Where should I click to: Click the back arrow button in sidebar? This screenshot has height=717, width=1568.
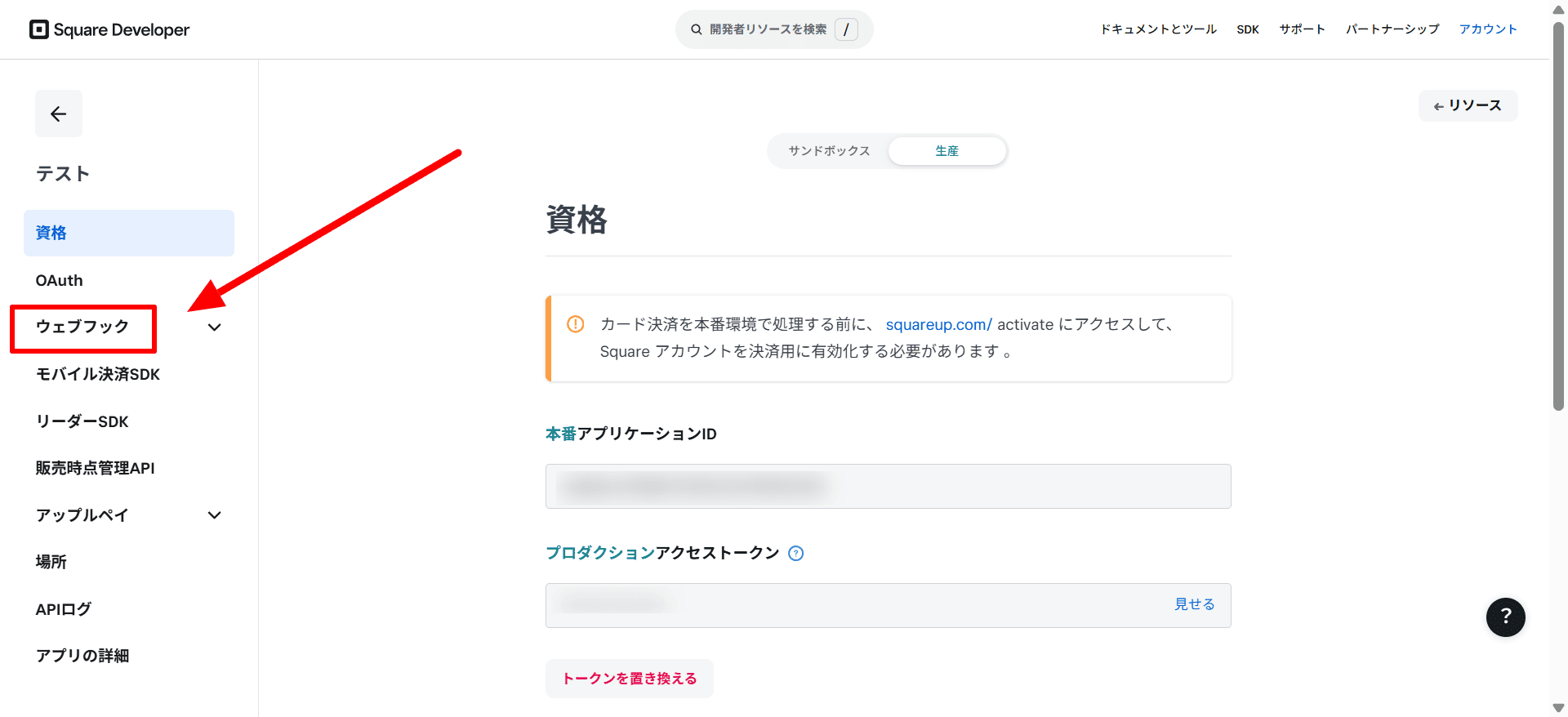click(59, 114)
